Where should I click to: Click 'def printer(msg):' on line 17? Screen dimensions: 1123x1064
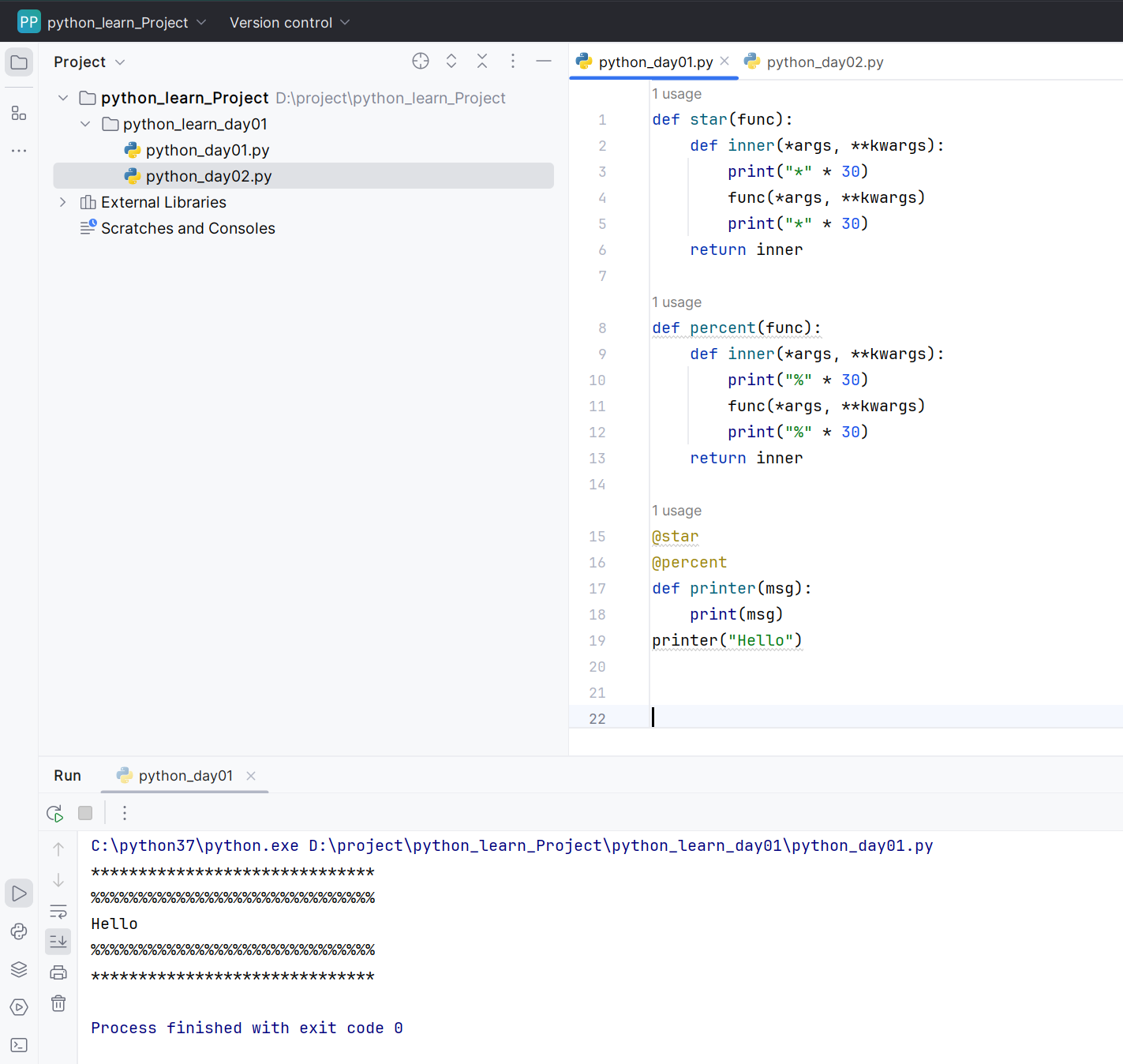pyautogui.click(x=732, y=589)
